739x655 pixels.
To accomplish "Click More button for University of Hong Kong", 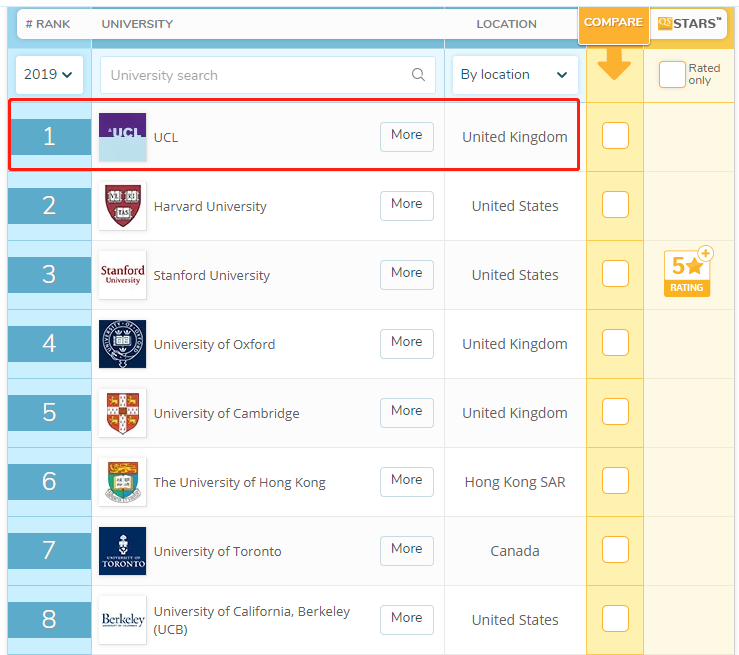I will point(407,482).
